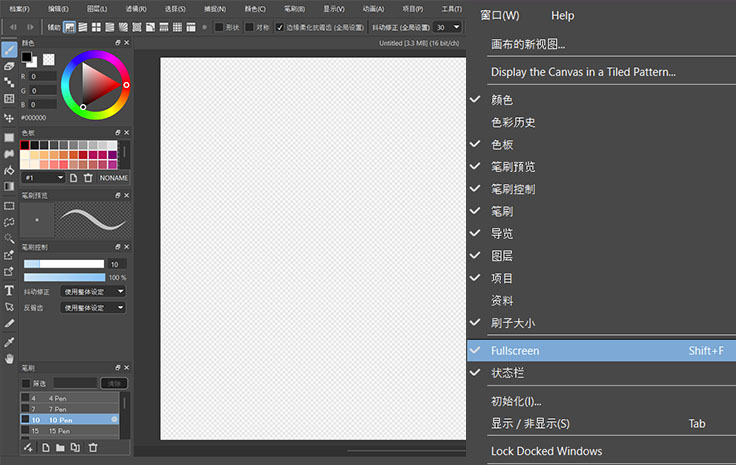Select the Eraser tool
This screenshot has height=465, width=736.
(x=9, y=66)
